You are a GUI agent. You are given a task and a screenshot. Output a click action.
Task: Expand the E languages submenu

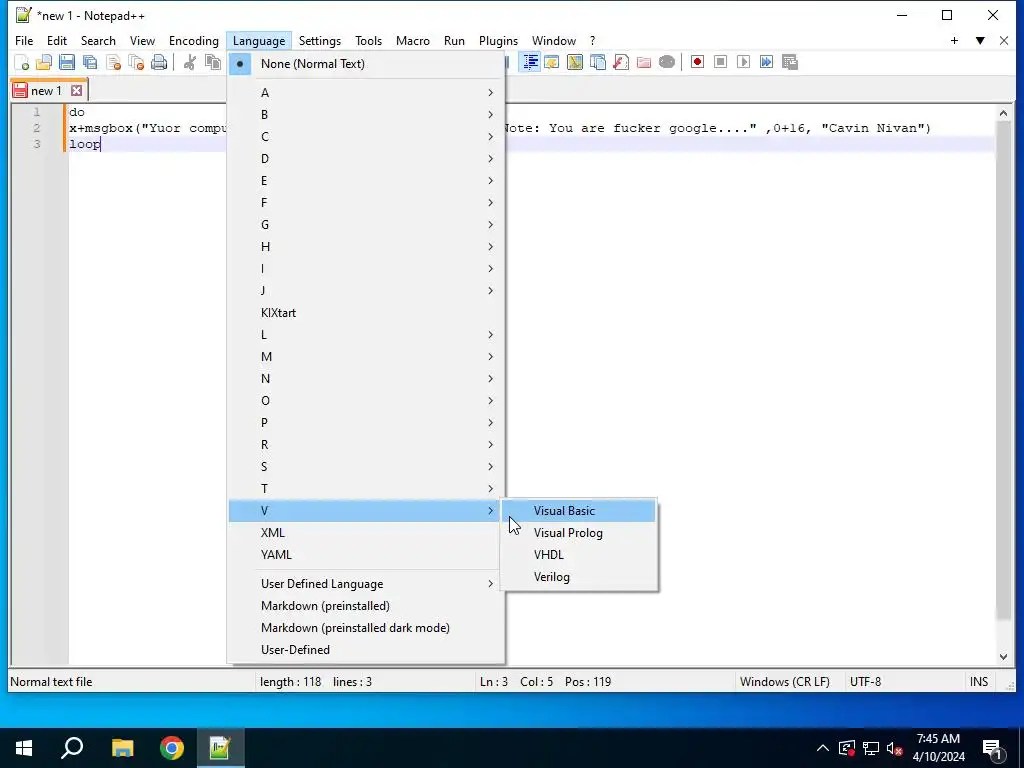click(x=366, y=181)
